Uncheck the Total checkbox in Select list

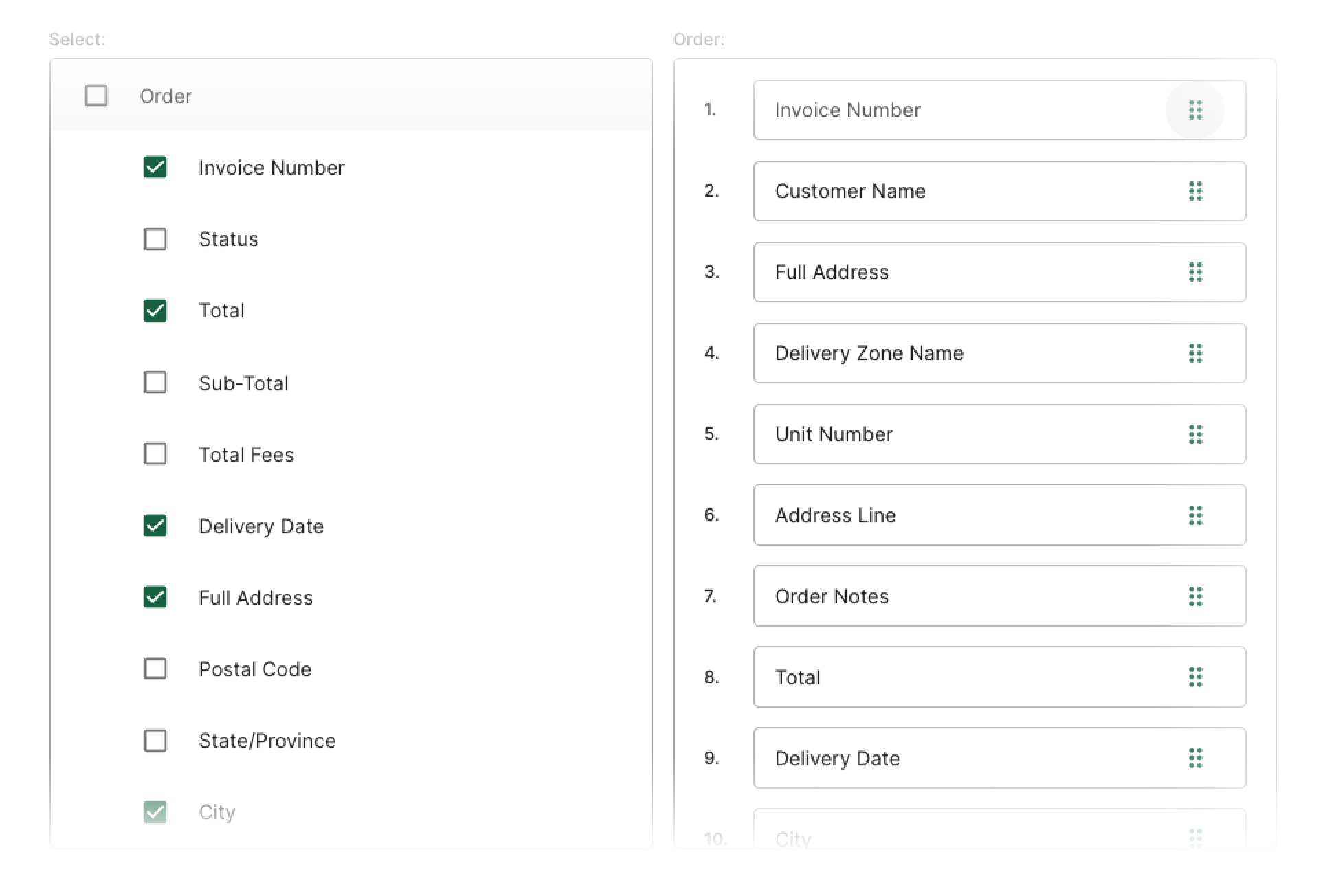coord(155,311)
